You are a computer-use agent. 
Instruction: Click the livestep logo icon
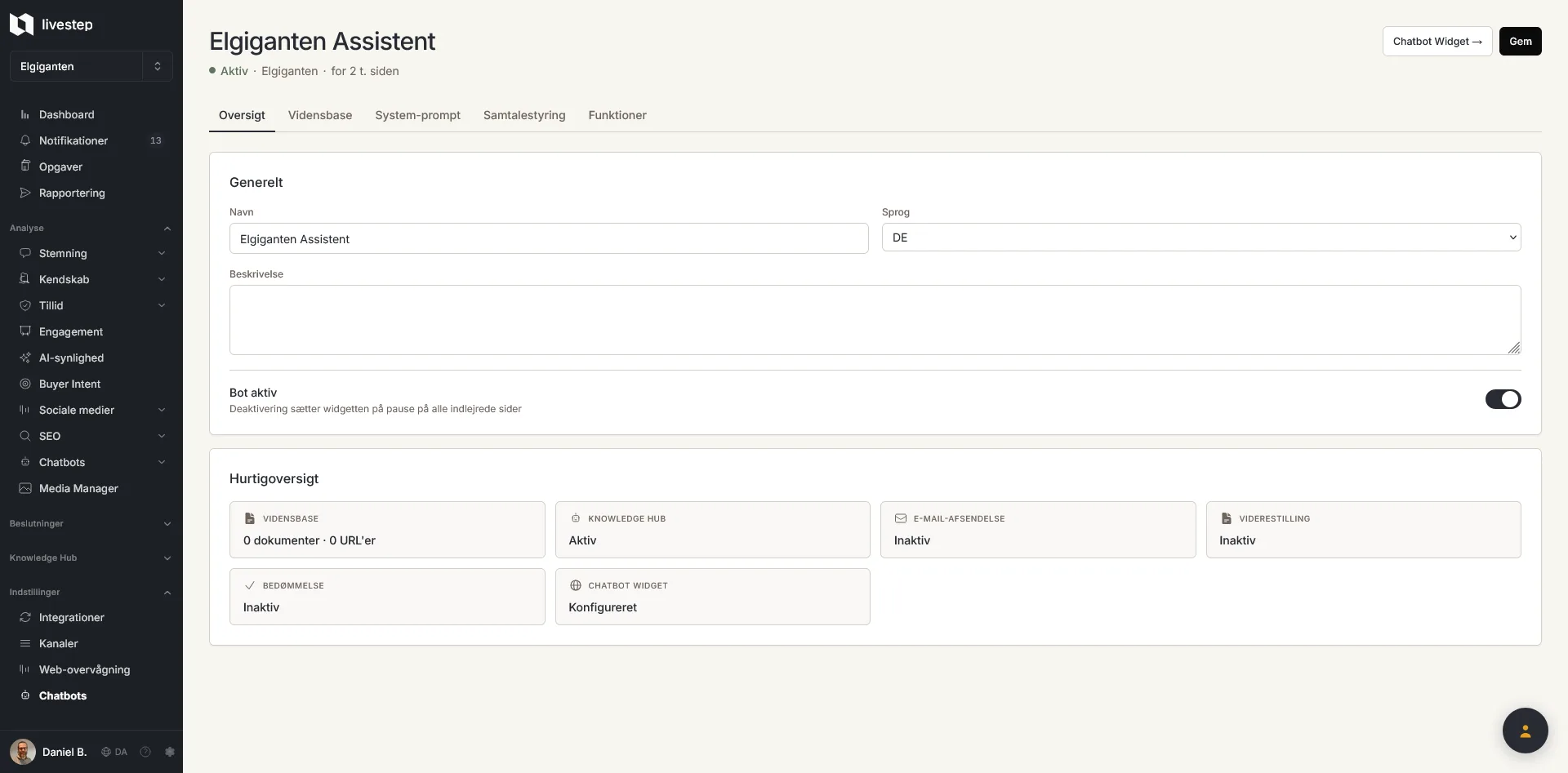click(21, 24)
